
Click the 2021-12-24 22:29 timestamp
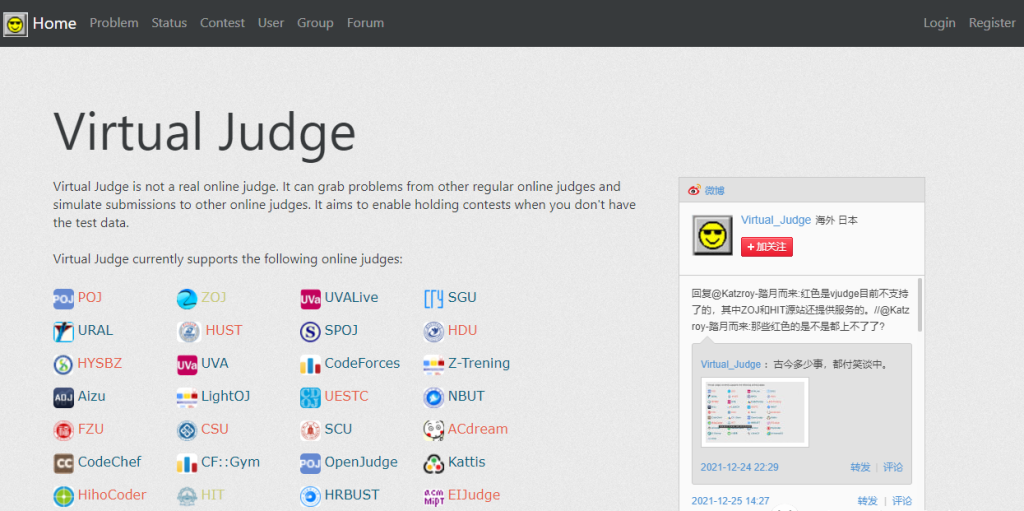click(739, 467)
